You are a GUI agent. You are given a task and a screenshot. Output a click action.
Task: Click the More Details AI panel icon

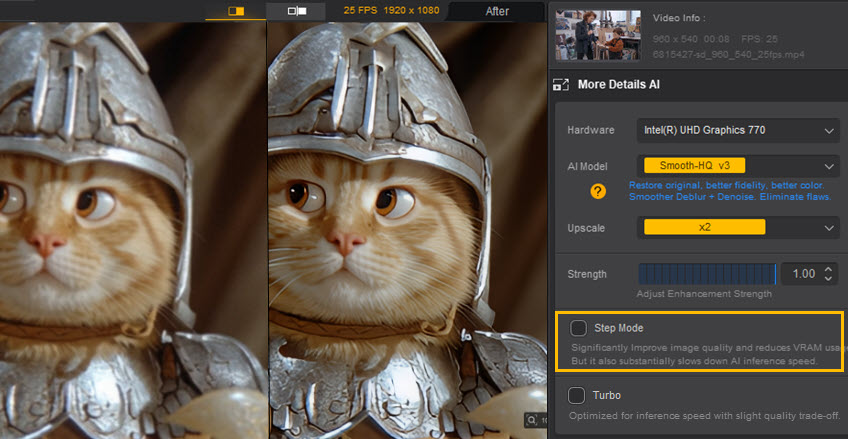point(561,85)
